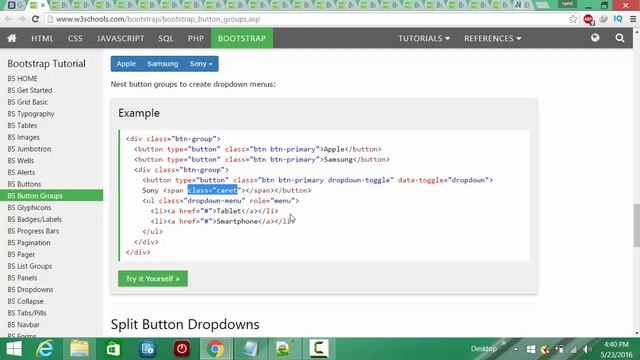Open the HTML tutorial tab

click(x=42, y=38)
